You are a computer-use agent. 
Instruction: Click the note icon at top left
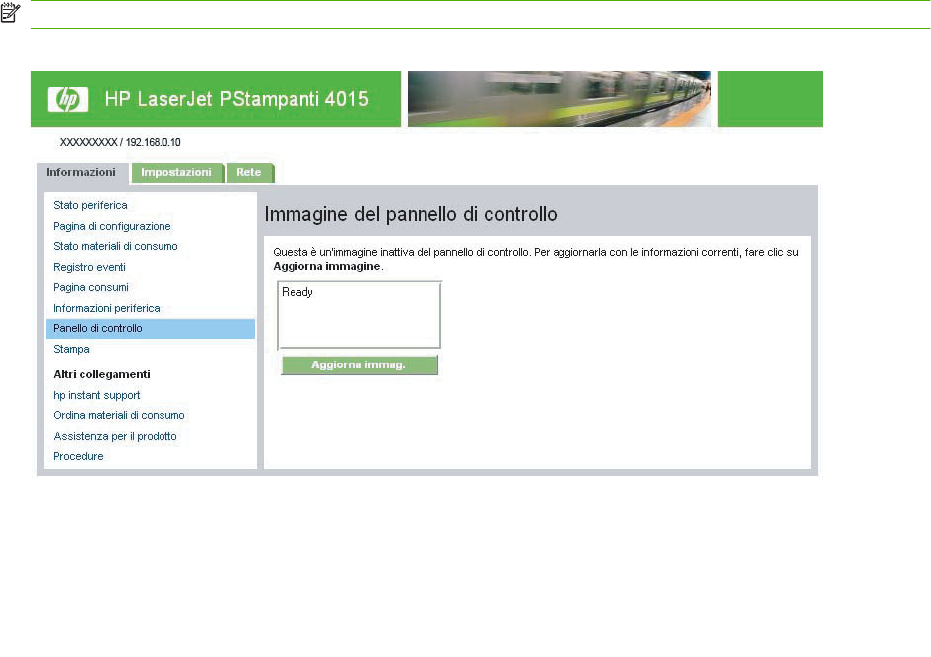11,12
